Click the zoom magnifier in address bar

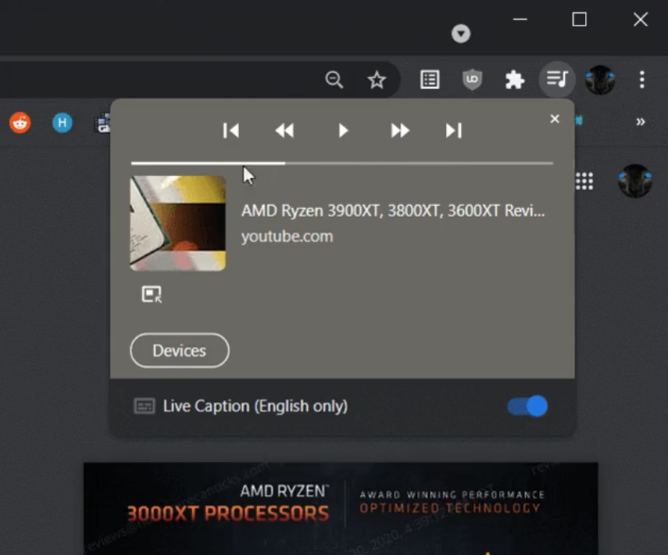334,80
